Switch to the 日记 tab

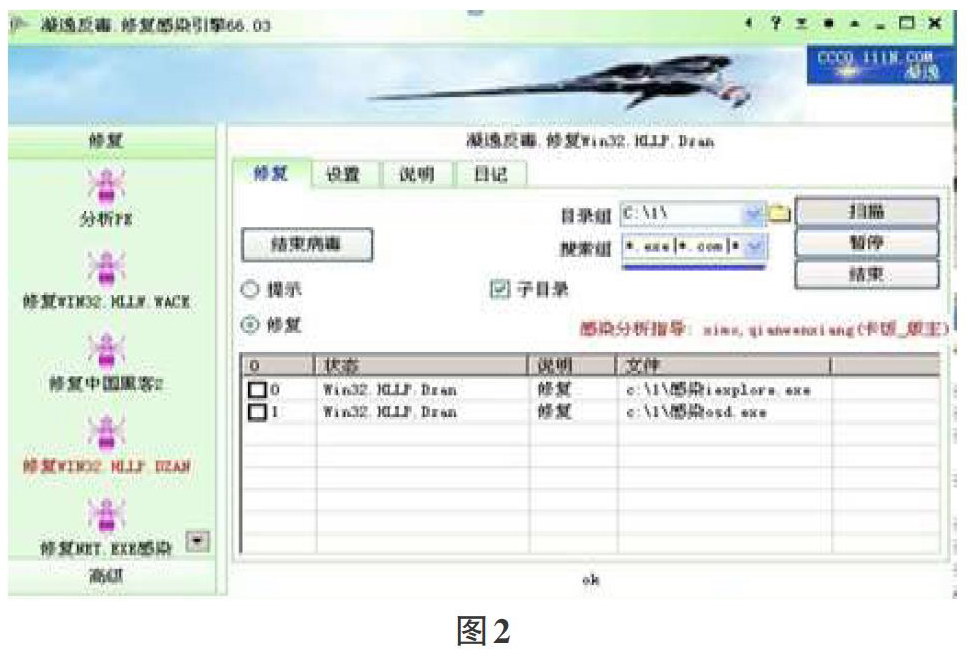pyautogui.click(x=491, y=174)
